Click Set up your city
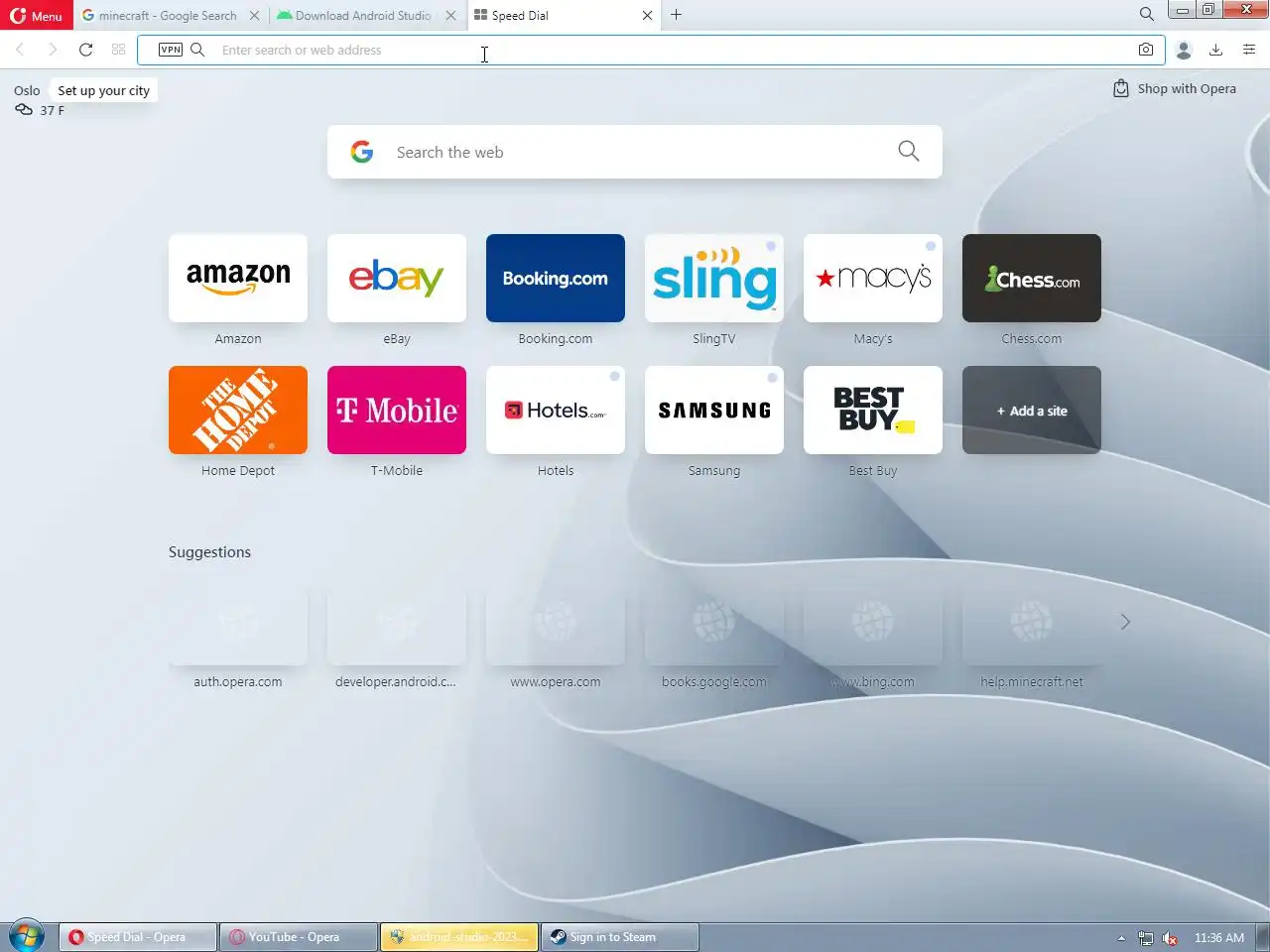1270x952 pixels. [104, 90]
